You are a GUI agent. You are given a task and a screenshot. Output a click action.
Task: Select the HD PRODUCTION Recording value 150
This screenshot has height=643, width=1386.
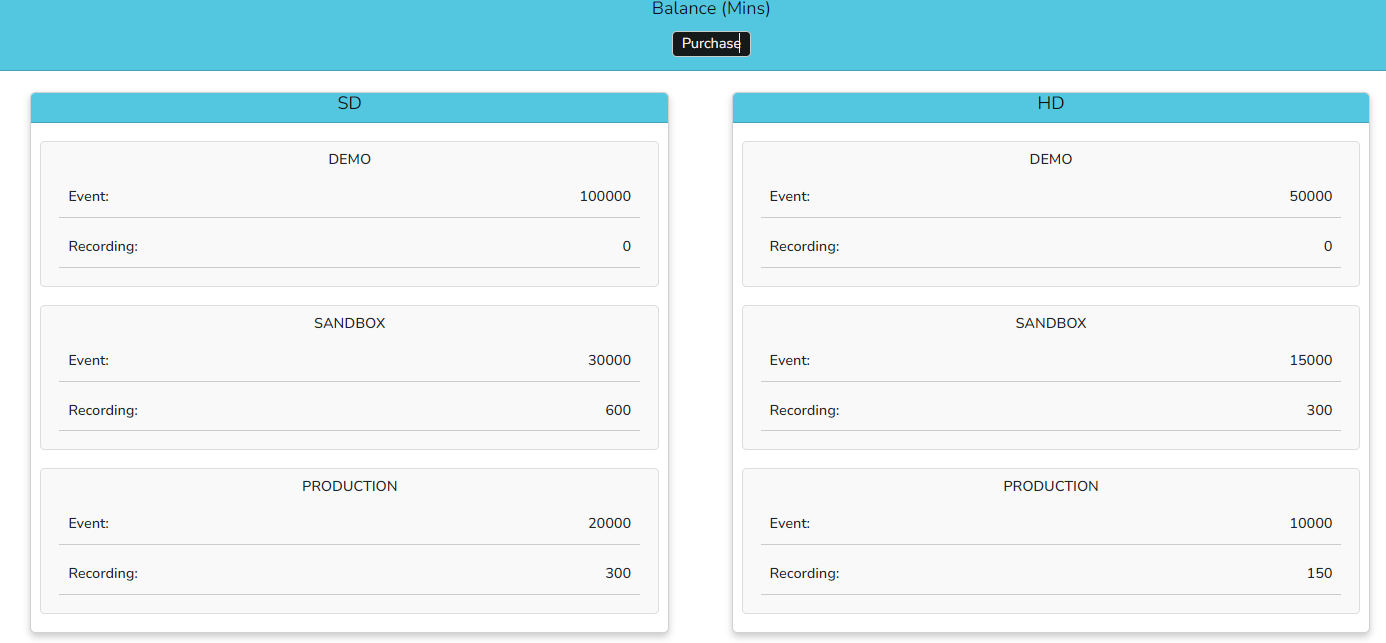[x=1319, y=573]
